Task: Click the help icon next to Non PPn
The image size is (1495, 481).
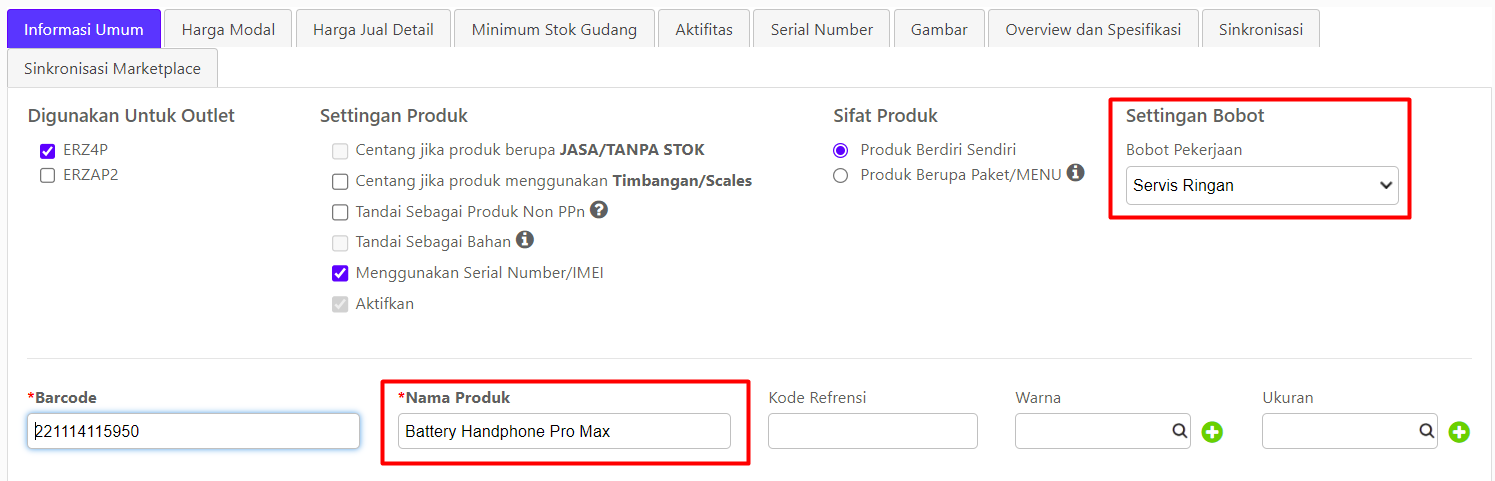Action: pyautogui.click(x=599, y=210)
